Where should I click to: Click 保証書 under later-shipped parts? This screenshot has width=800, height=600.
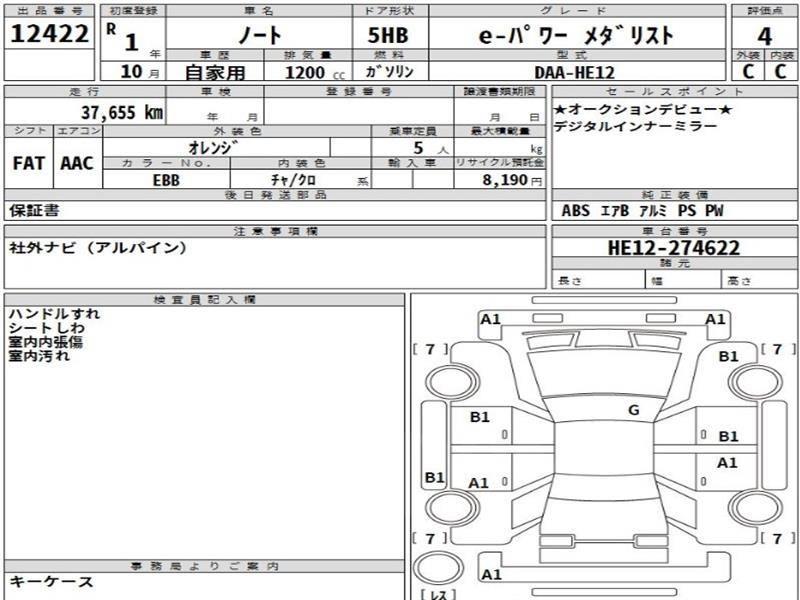coord(34,210)
